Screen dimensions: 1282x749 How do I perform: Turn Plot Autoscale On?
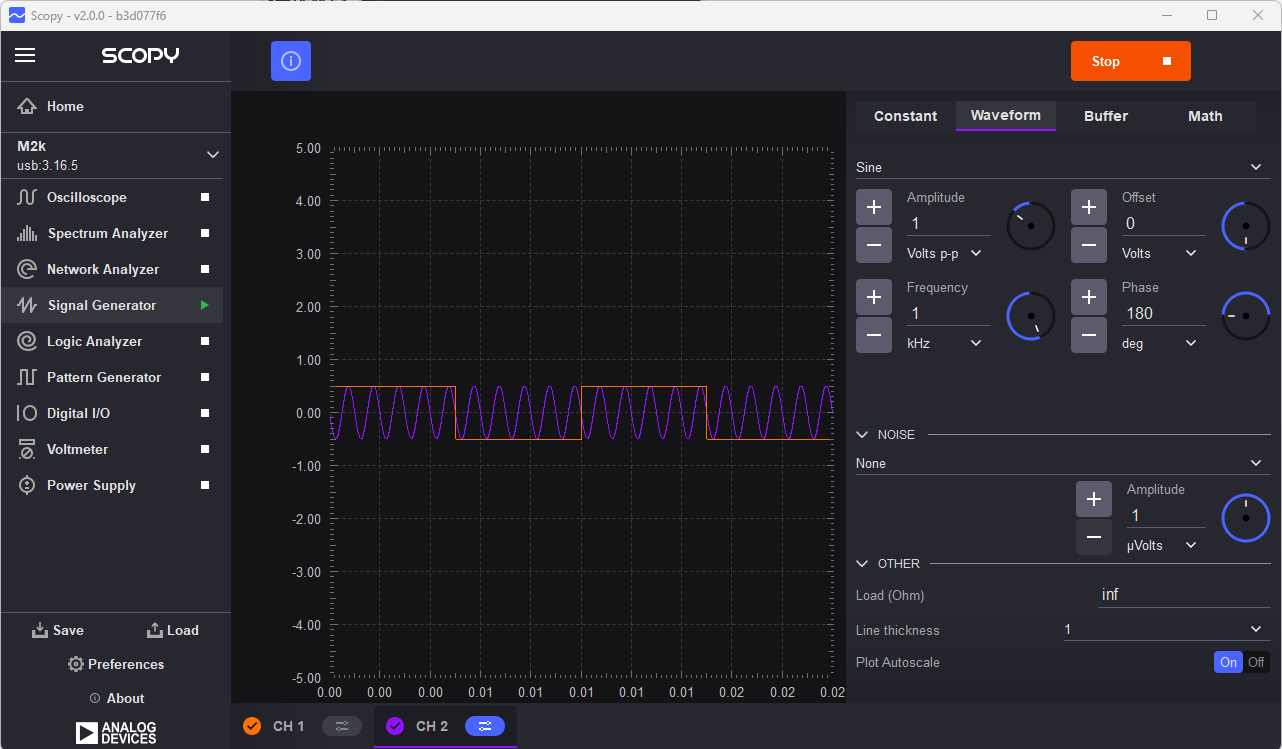pos(1228,662)
